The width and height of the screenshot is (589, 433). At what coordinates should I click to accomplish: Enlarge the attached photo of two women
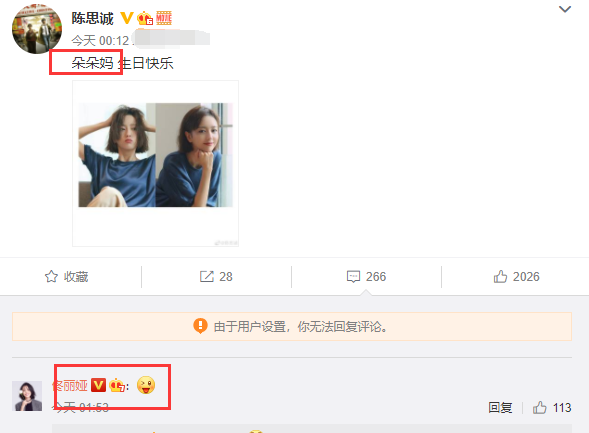coord(156,155)
